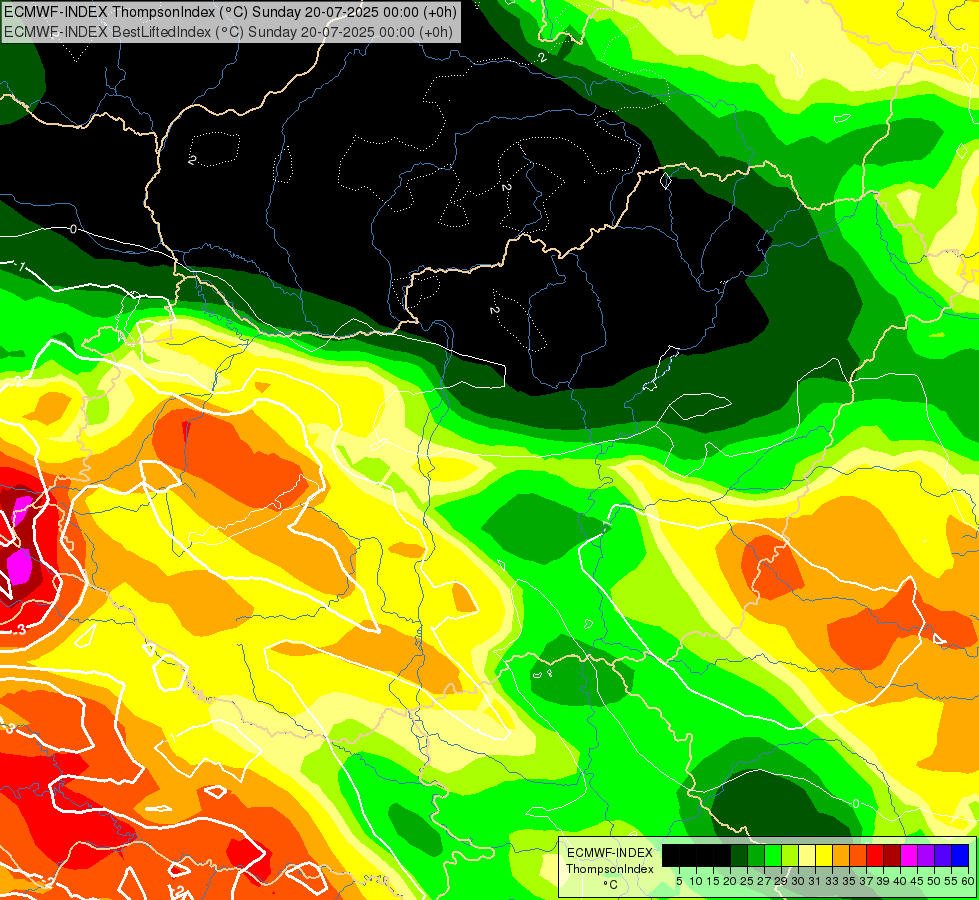Click the legend tick value 37
This screenshot has width=979, height=900.
867,881
